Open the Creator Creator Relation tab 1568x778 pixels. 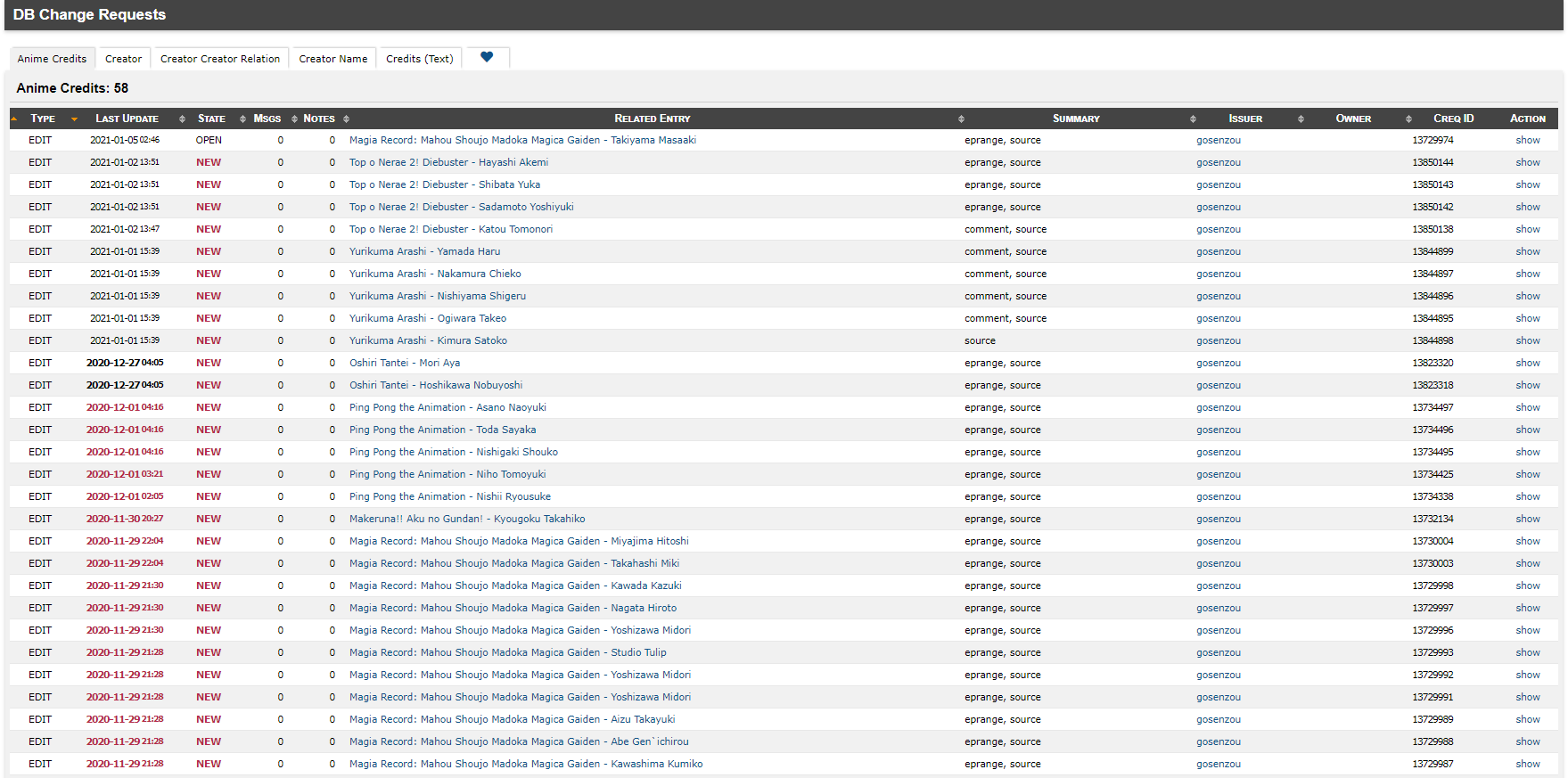point(220,59)
